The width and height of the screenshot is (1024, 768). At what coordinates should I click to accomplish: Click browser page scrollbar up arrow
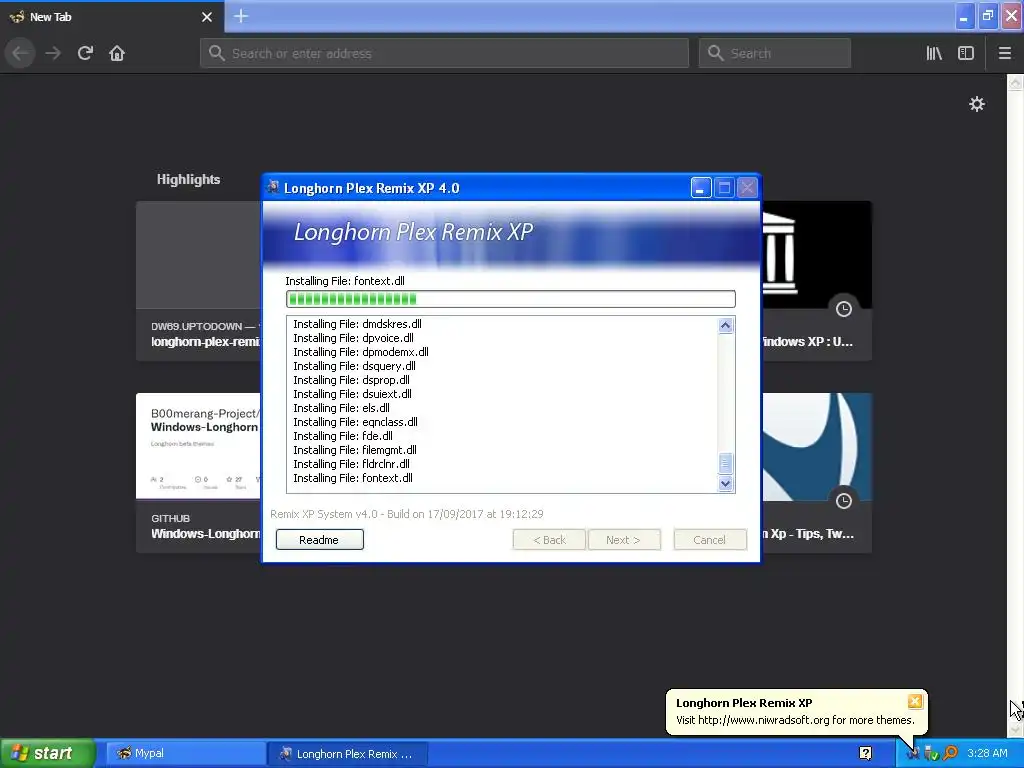1015,83
